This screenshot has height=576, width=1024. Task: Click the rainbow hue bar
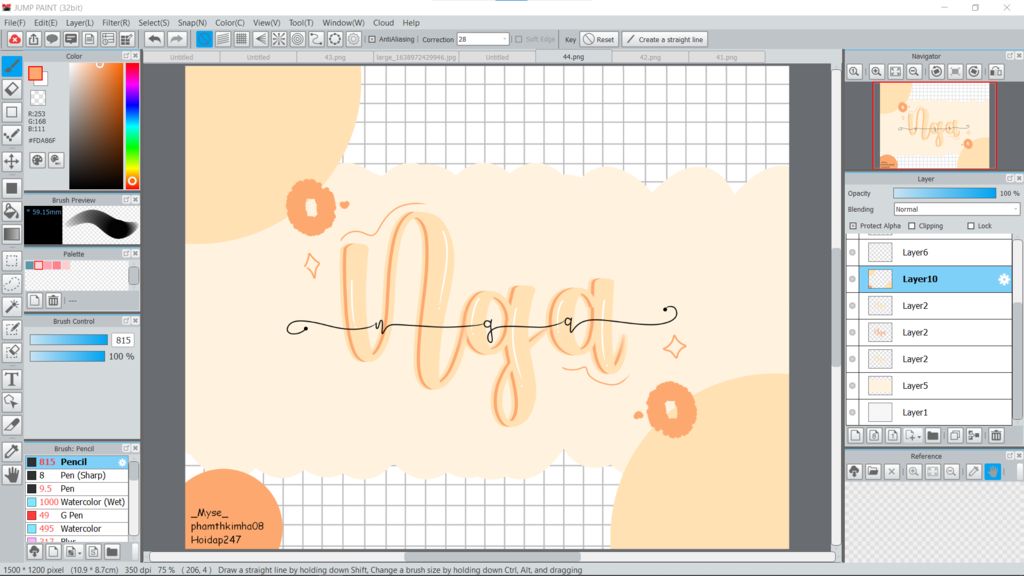(x=132, y=126)
